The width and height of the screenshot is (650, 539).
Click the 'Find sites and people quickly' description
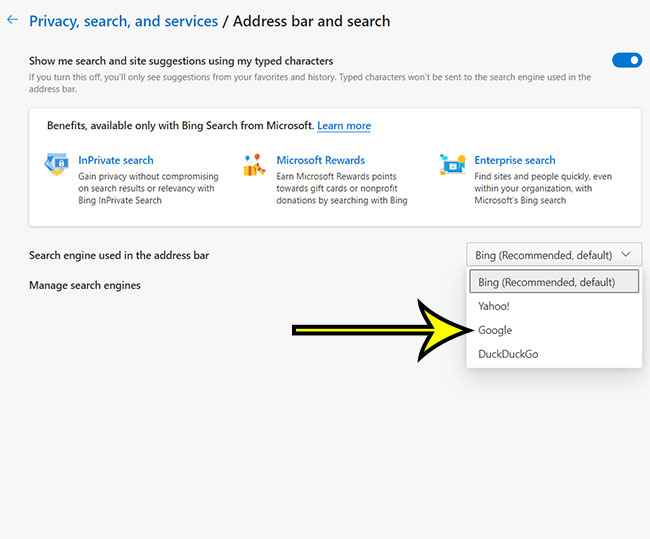click(543, 188)
